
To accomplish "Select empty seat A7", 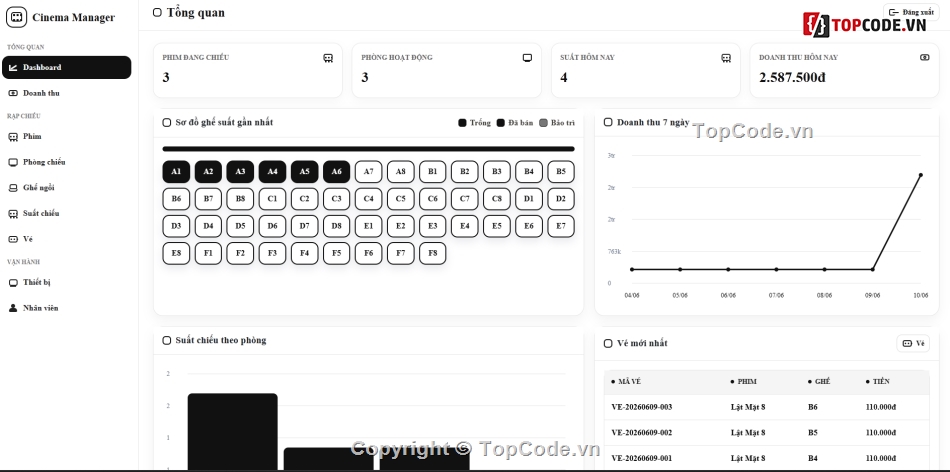I will pos(368,171).
